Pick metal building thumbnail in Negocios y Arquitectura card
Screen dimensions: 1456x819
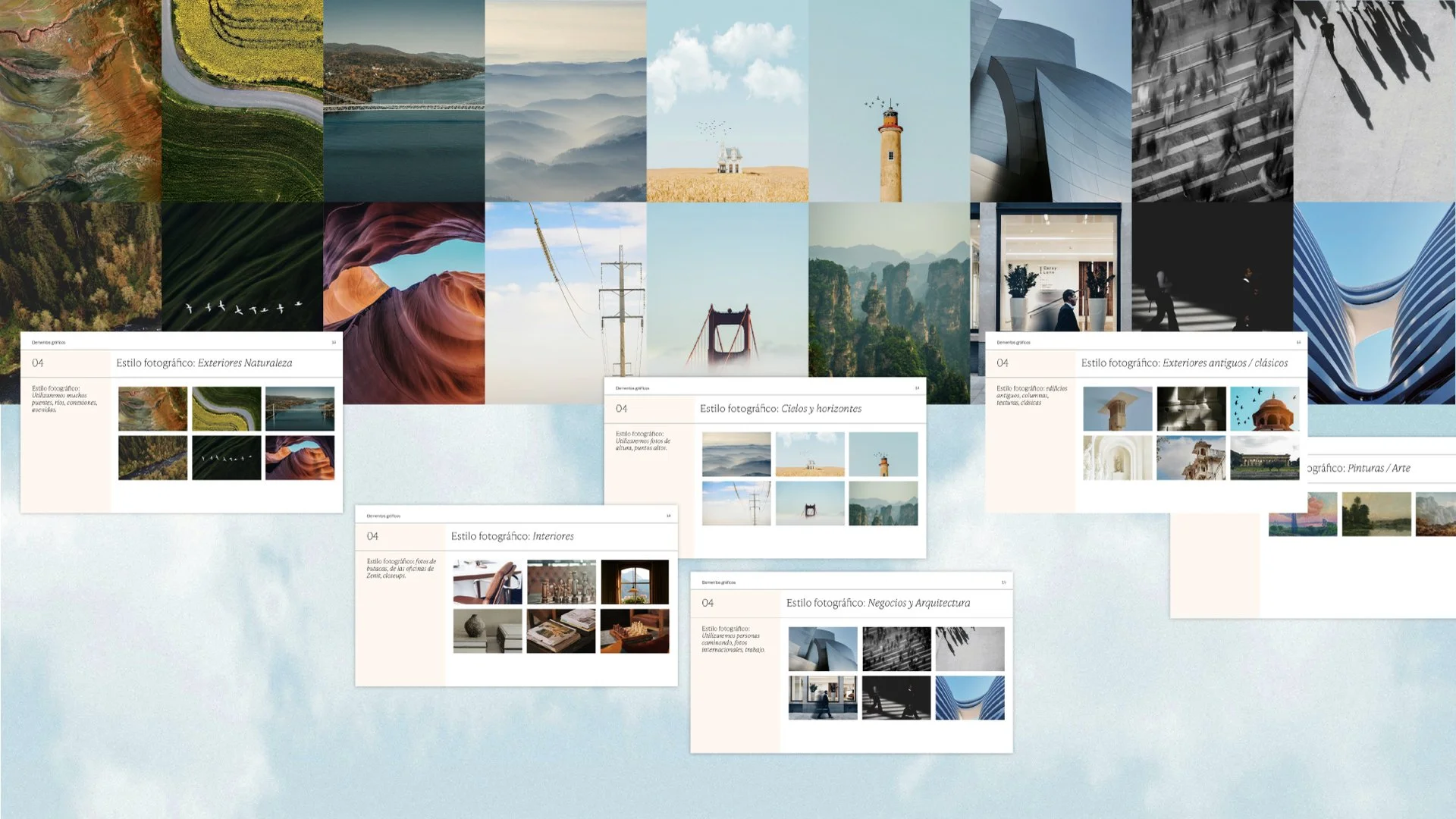coord(823,649)
